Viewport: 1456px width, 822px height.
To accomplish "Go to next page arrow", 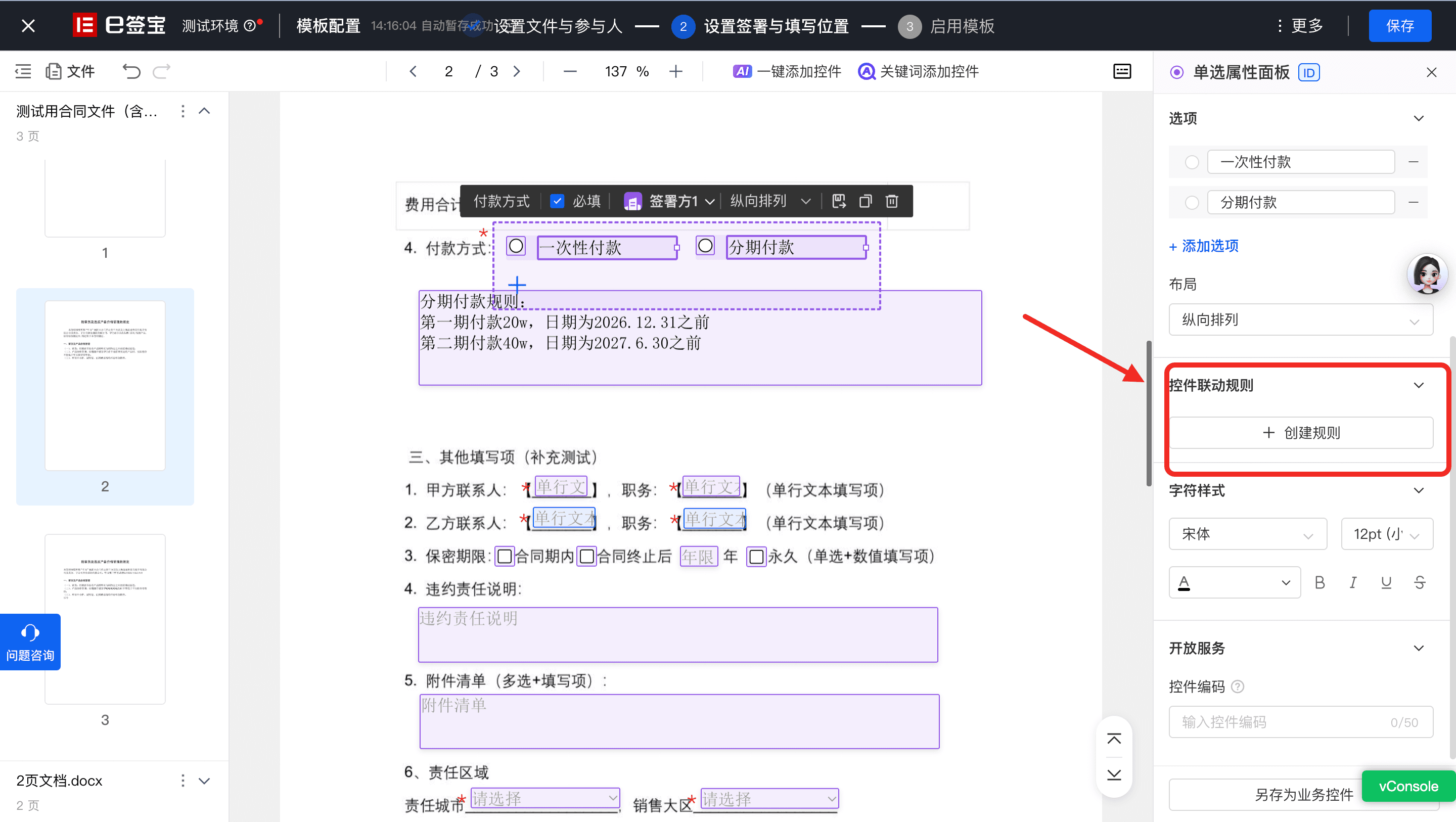I will click(517, 71).
